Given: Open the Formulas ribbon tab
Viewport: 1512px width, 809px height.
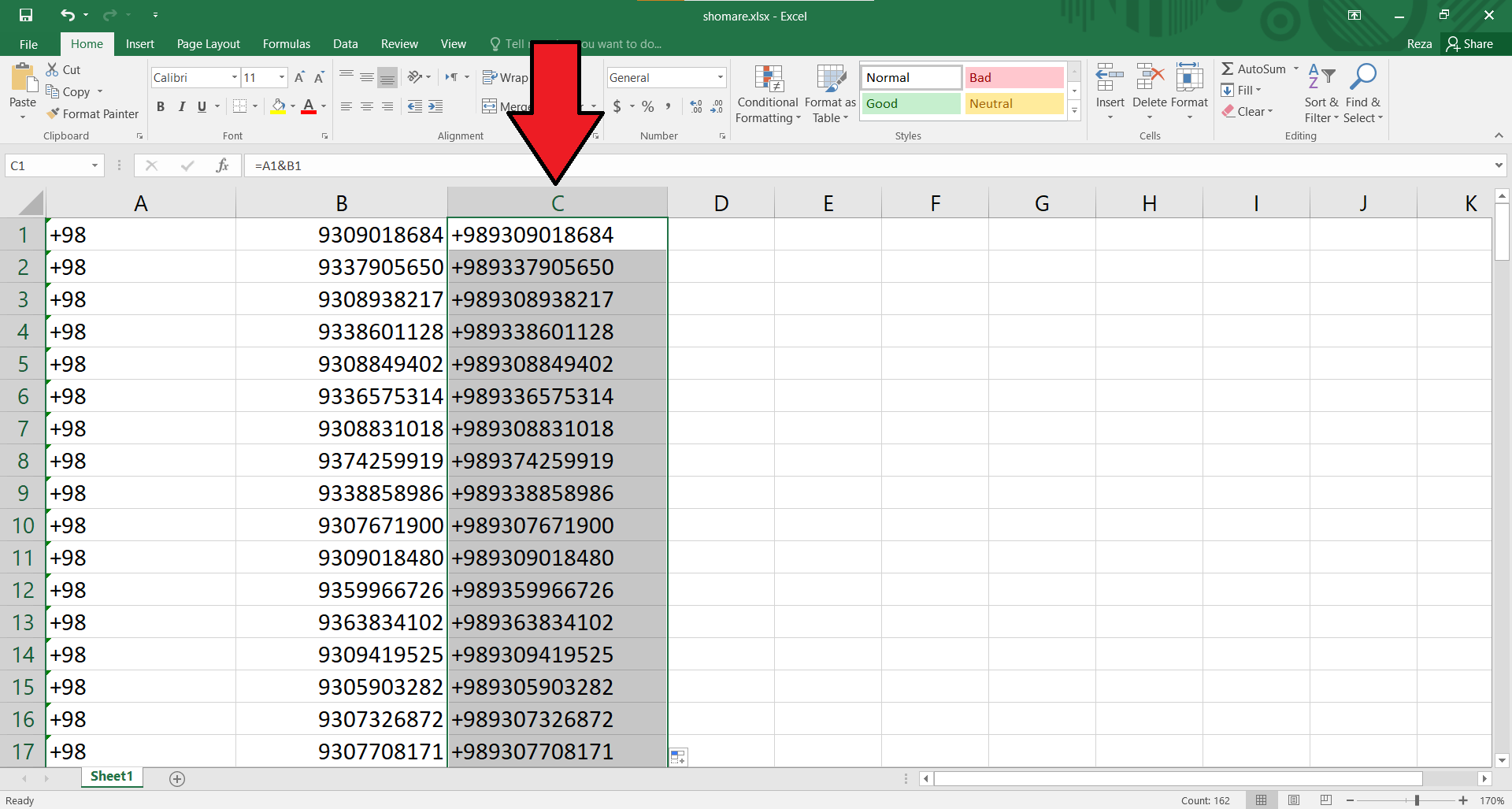Looking at the screenshot, I should tap(286, 44).
